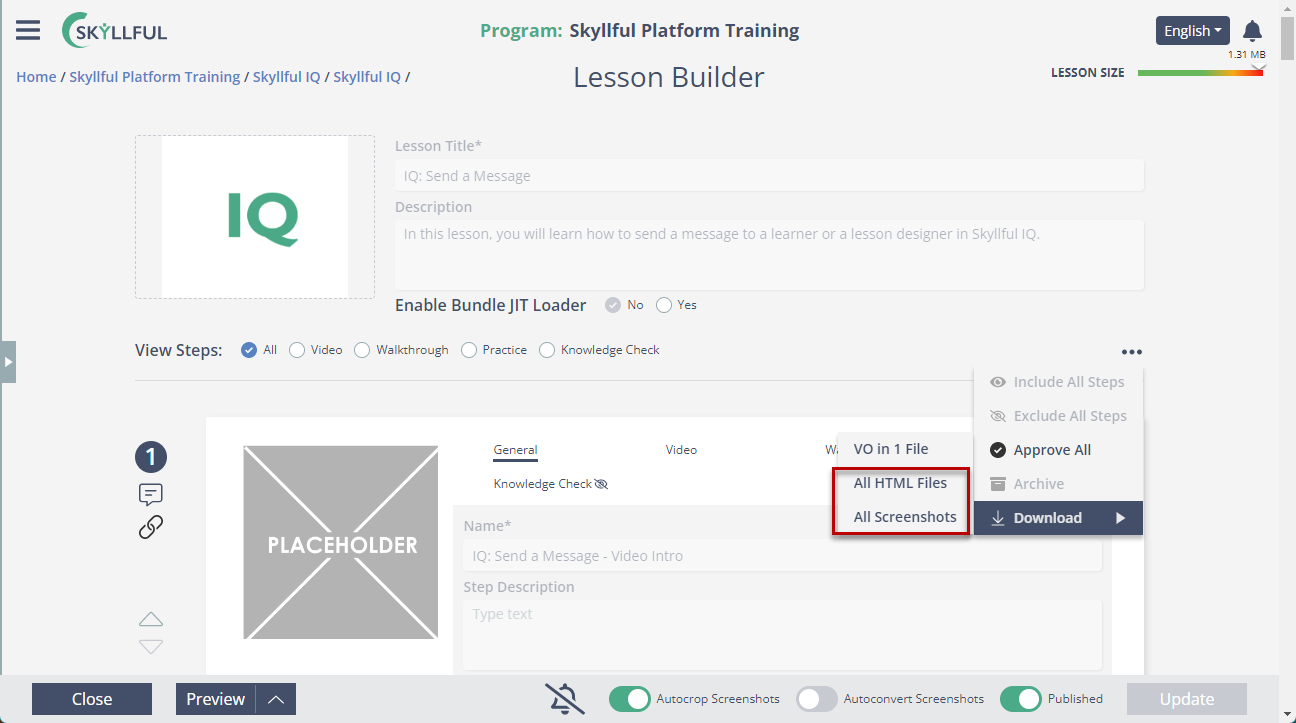The width and height of the screenshot is (1296, 723).
Task: Expand the Preview options arrow
Action: (x=276, y=699)
